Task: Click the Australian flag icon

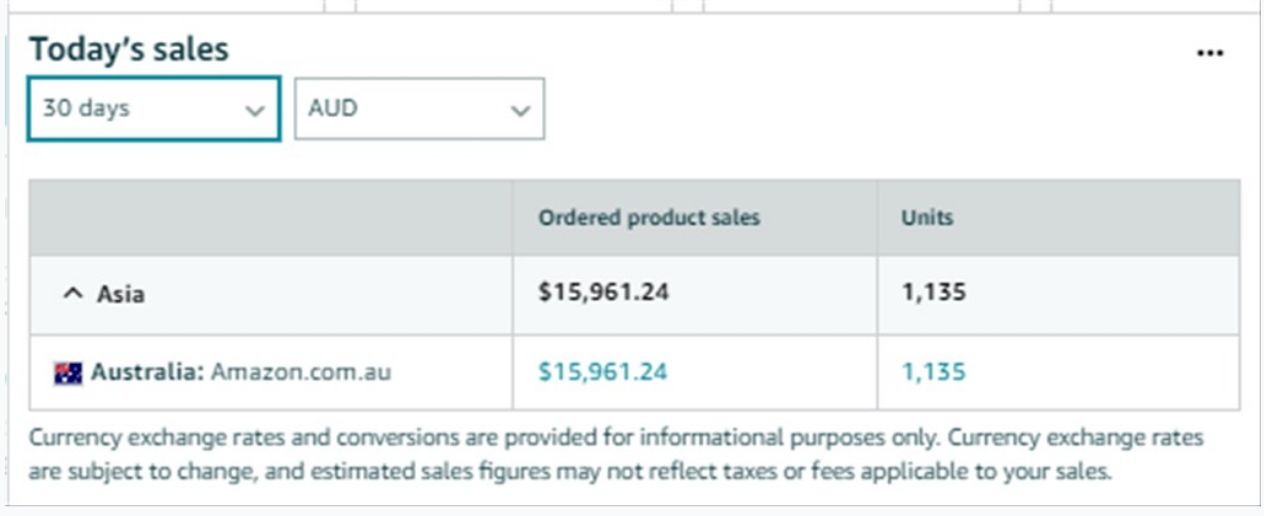Action: click(68, 374)
